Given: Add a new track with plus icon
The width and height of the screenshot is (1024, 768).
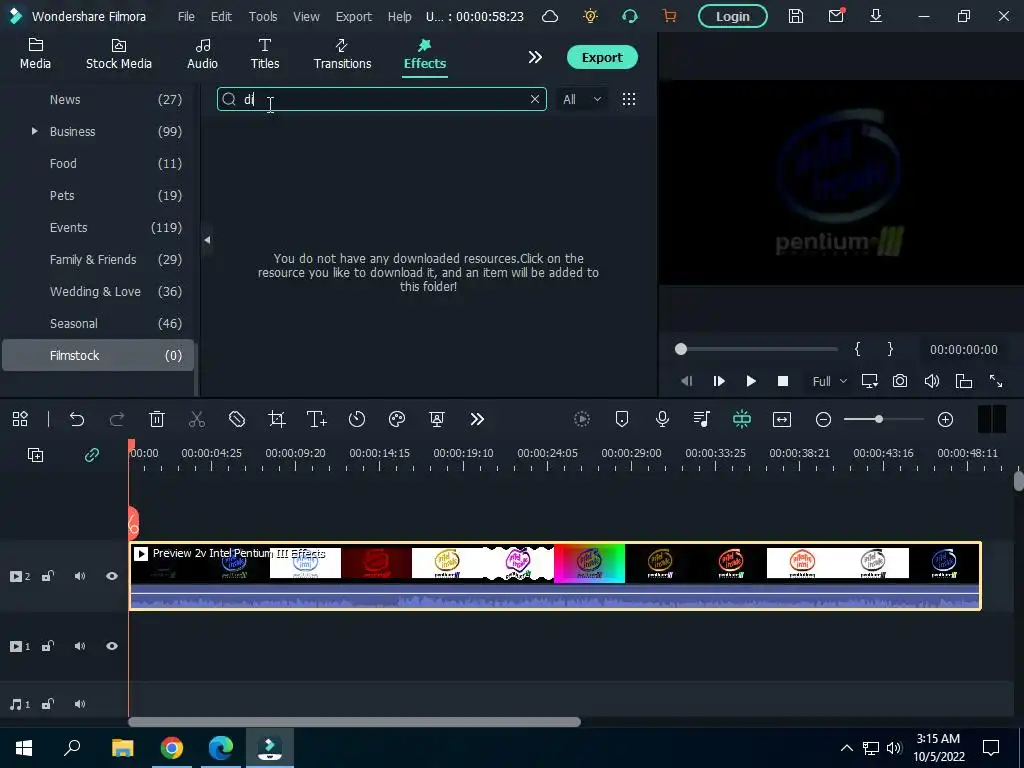Looking at the screenshot, I should (x=35, y=455).
